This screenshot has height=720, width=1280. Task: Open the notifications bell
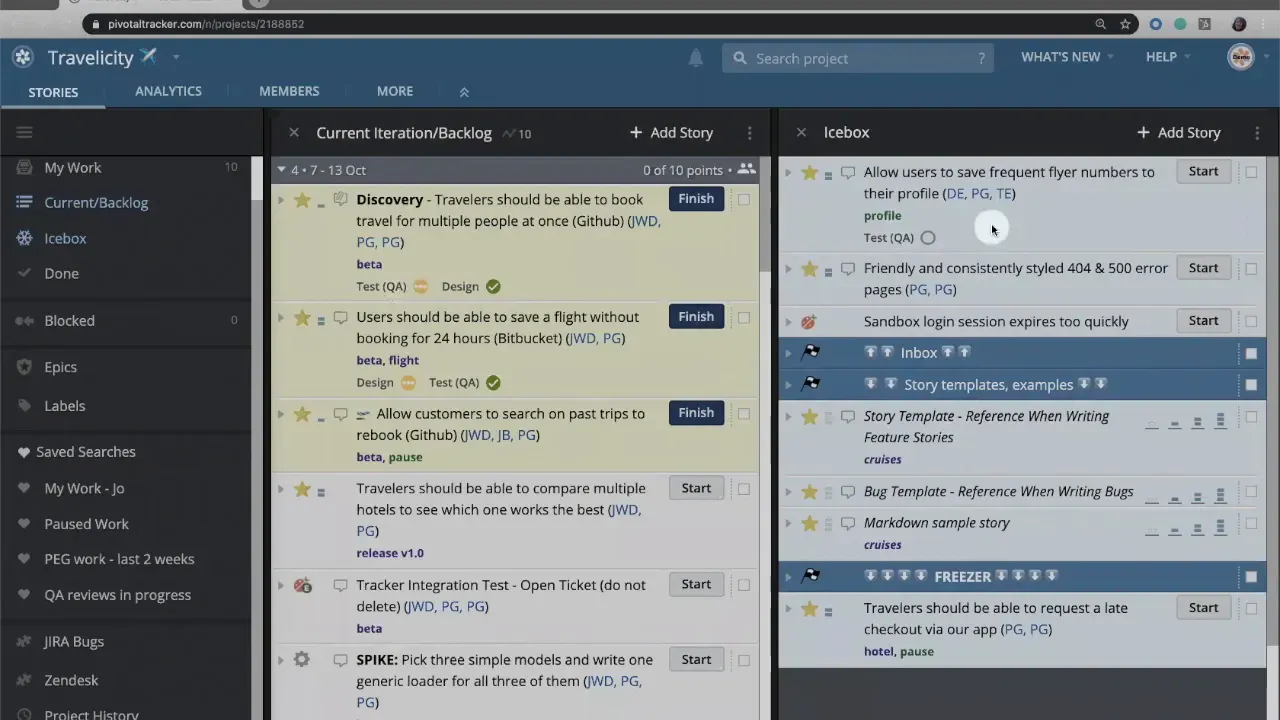pyautogui.click(x=696, y=58)
